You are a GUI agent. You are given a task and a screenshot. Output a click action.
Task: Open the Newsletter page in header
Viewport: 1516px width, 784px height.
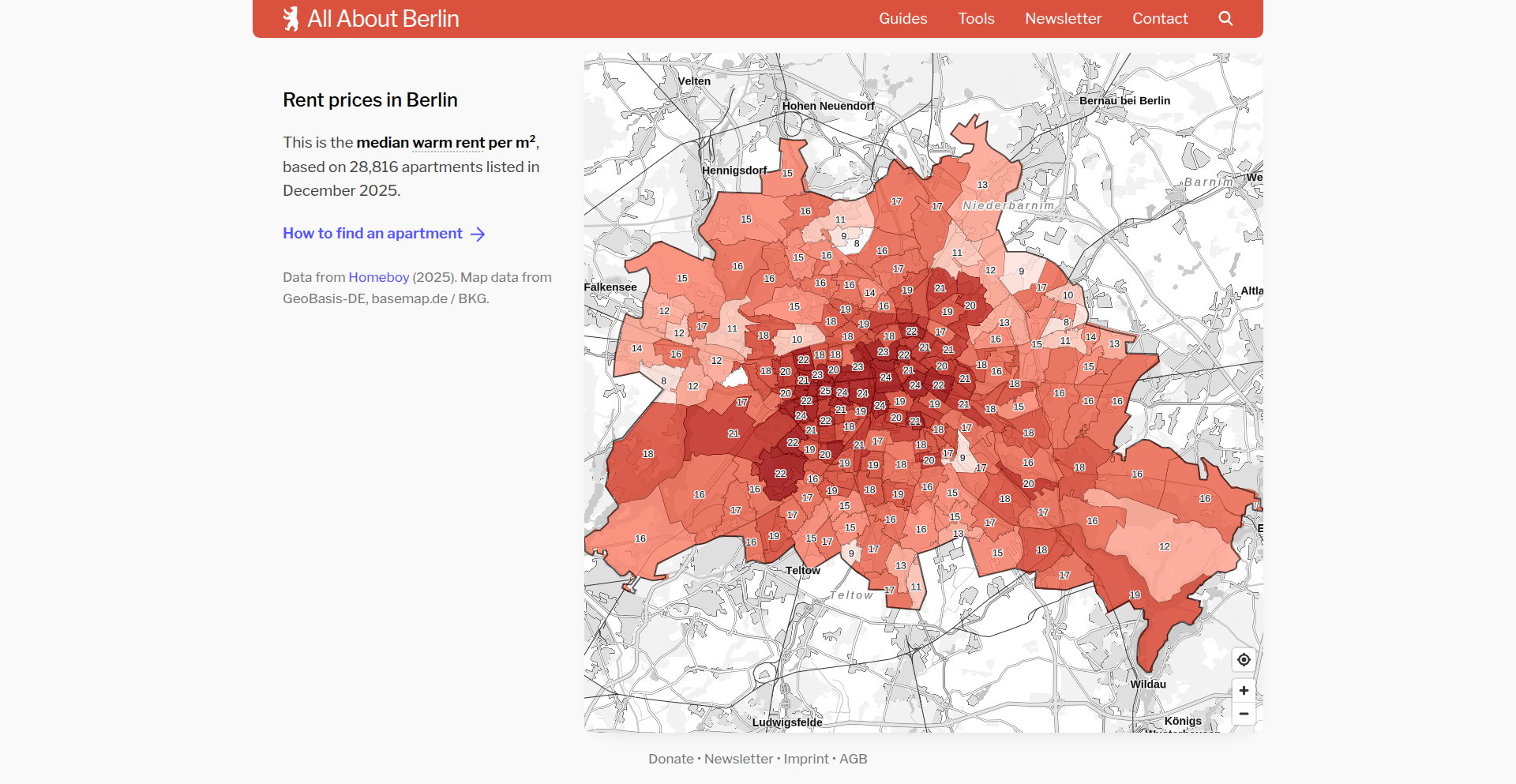1063,18
